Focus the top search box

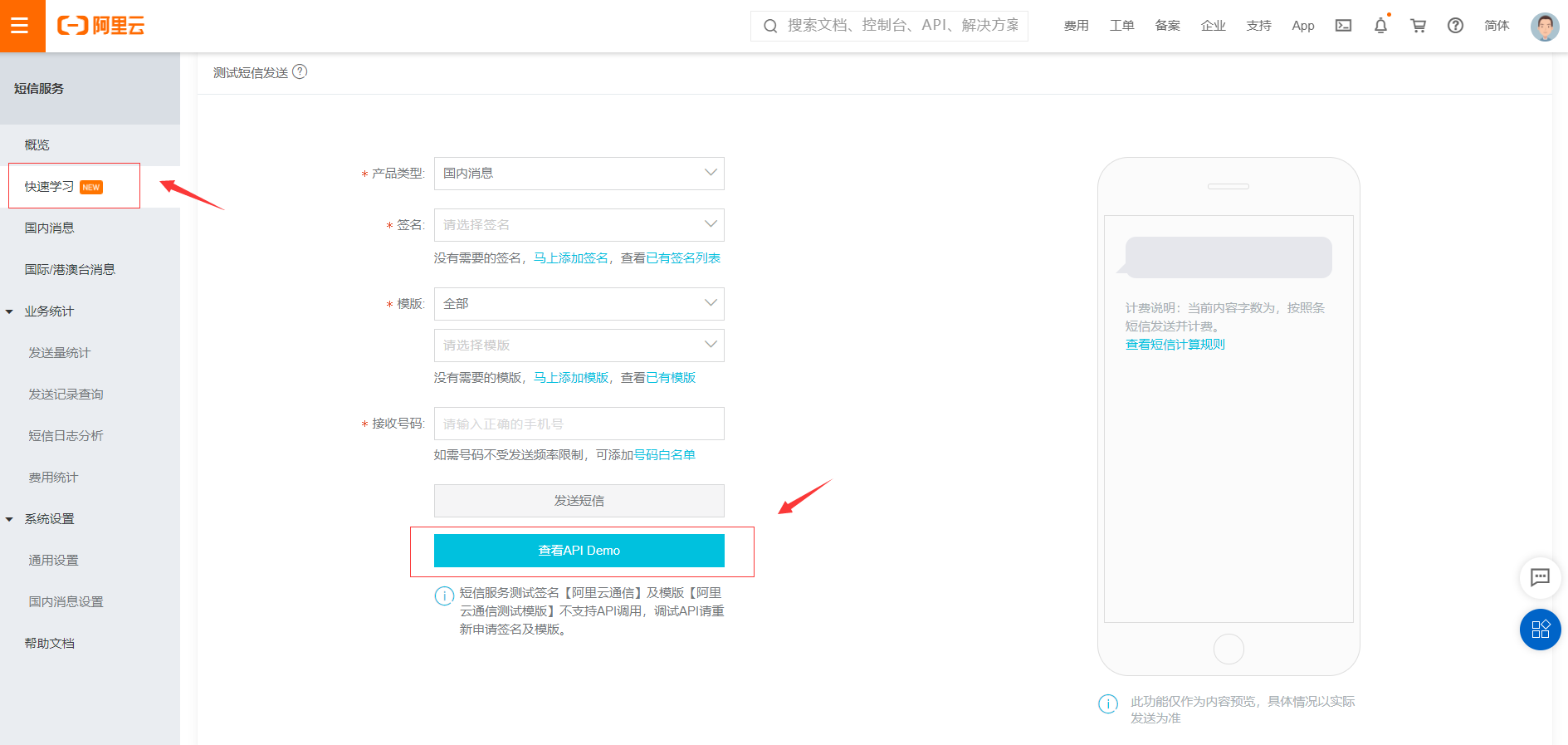click(889, 26)
